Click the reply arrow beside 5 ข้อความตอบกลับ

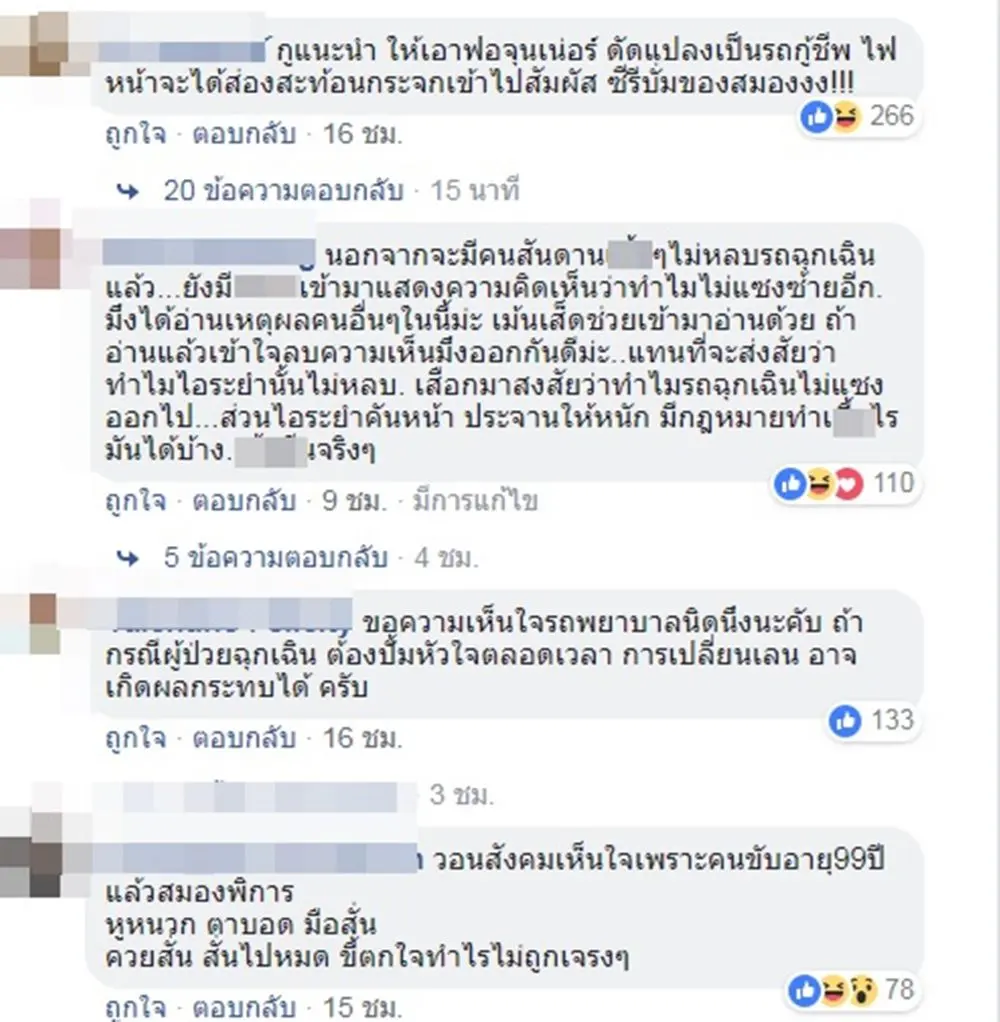point(128,559)
